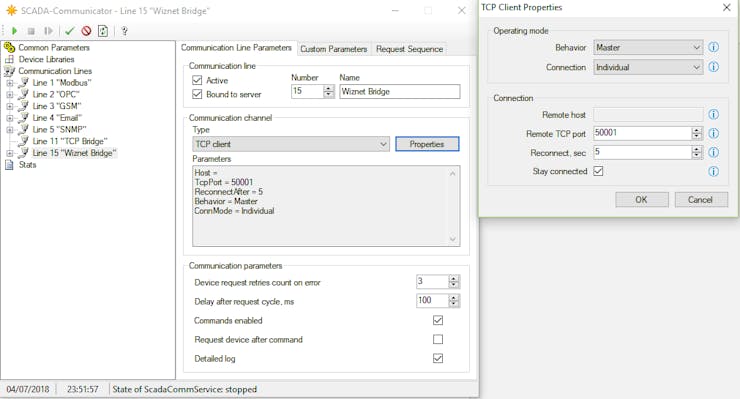Select Line 4 "Email" in the tree
Screen dimensions: 740x399
tap(57, 118)
